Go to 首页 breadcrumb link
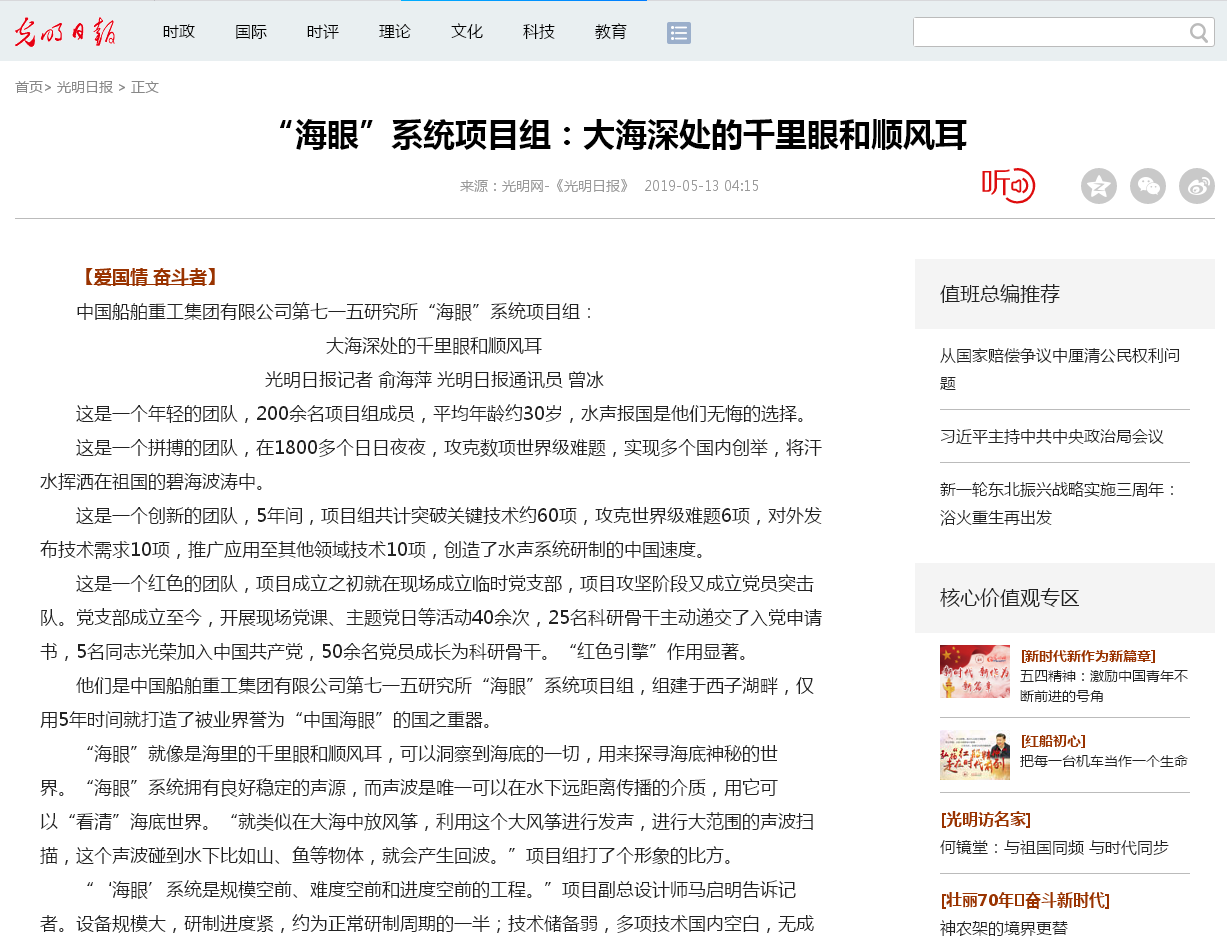1227x946 pixels. pyautogui.click(x=29, y=87)
